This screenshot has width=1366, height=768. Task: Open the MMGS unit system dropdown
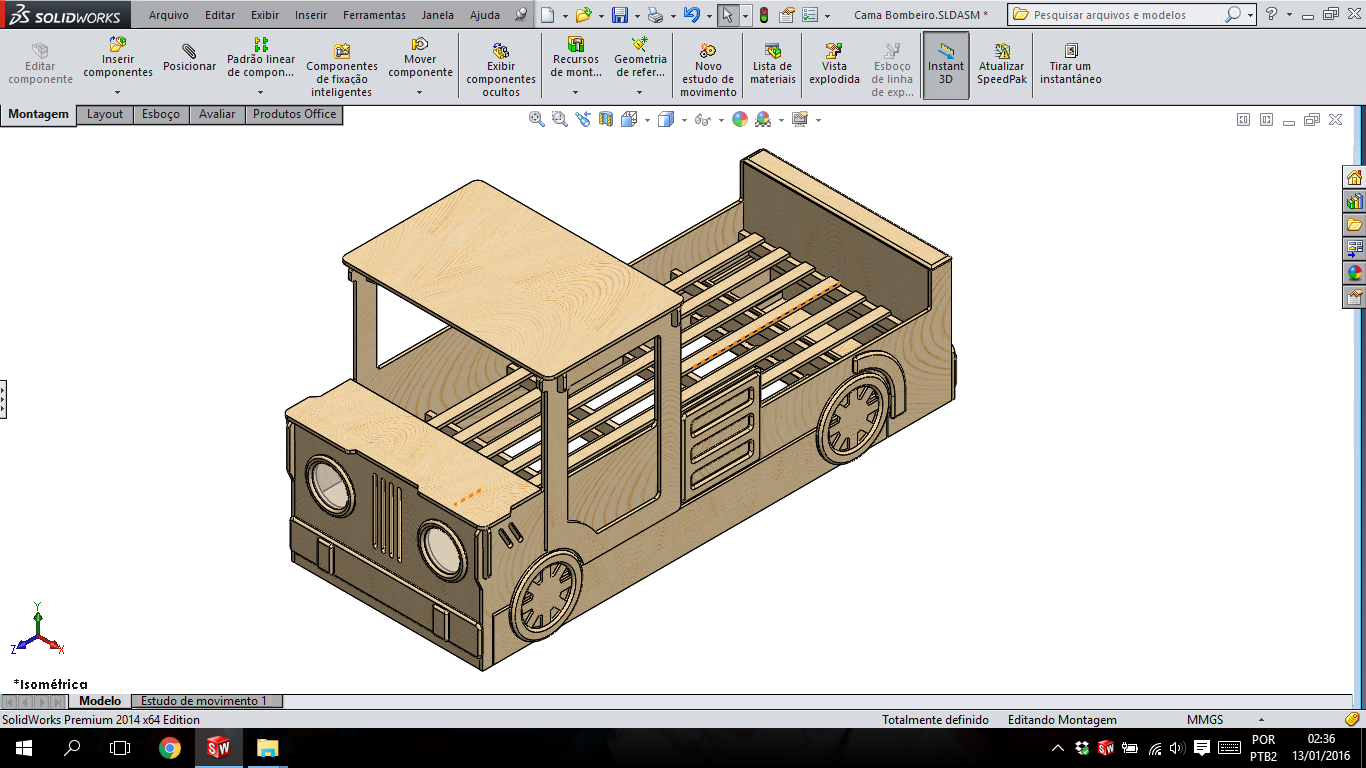[x=1260, y=720]
